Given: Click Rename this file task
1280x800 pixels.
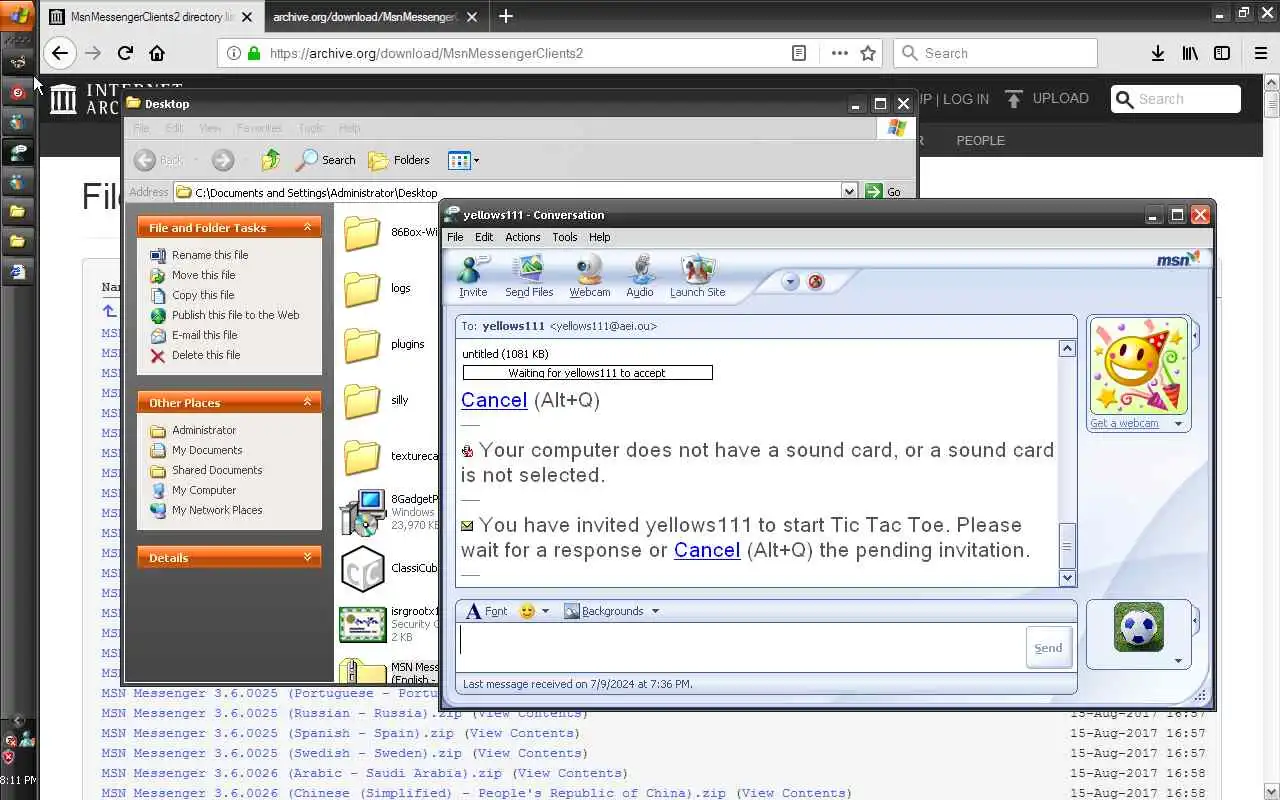Looking at the screenshot, I should (x=210, y=255).
